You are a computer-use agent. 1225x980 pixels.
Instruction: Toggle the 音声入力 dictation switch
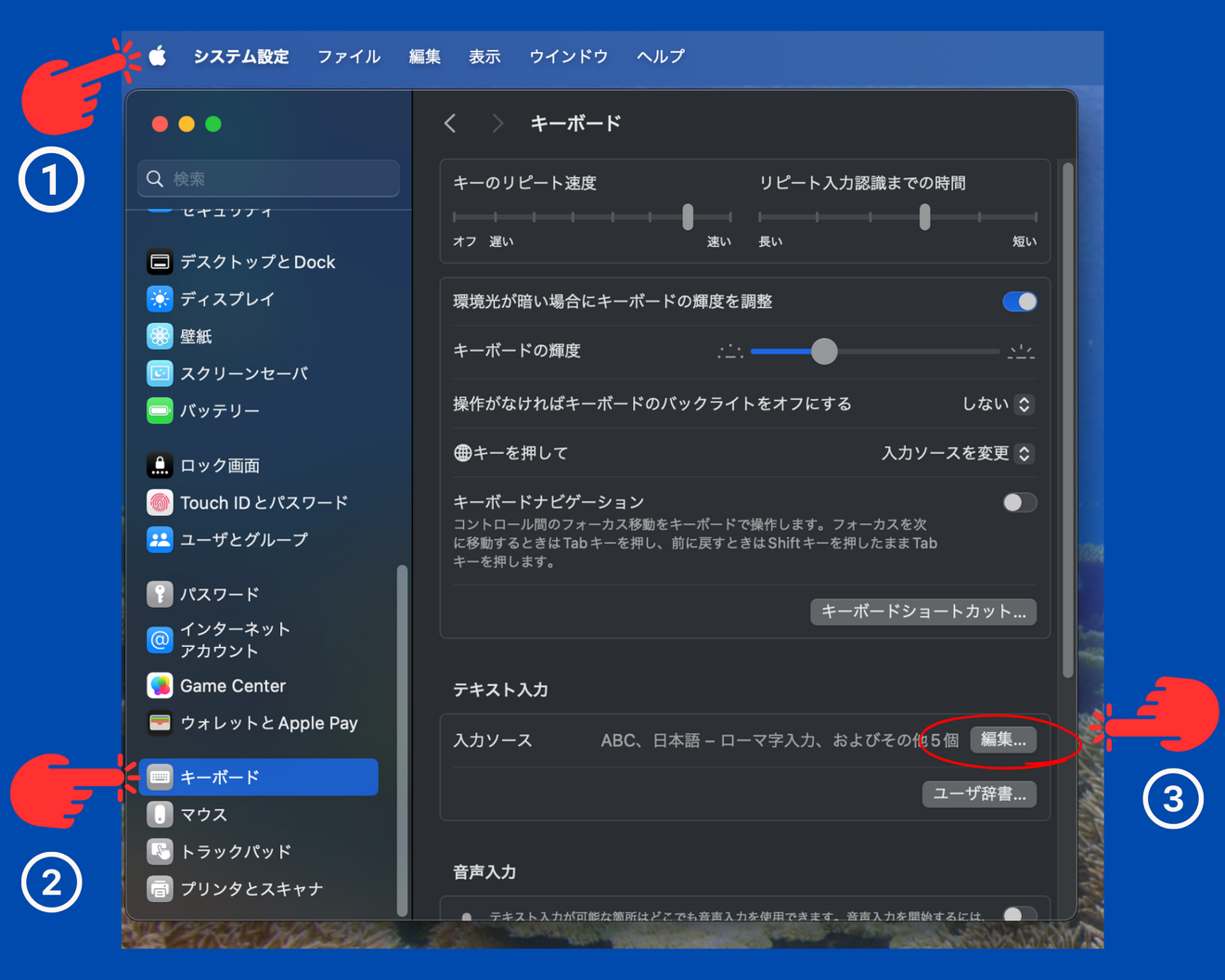coord(1019,915)
